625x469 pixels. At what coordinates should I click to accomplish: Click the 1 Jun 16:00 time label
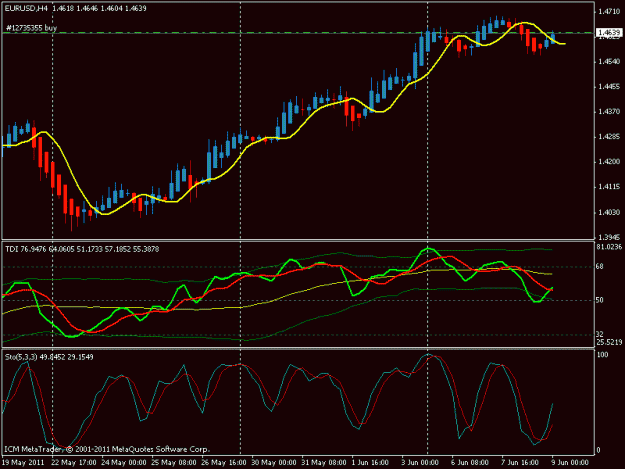click(x=370, y=463)
